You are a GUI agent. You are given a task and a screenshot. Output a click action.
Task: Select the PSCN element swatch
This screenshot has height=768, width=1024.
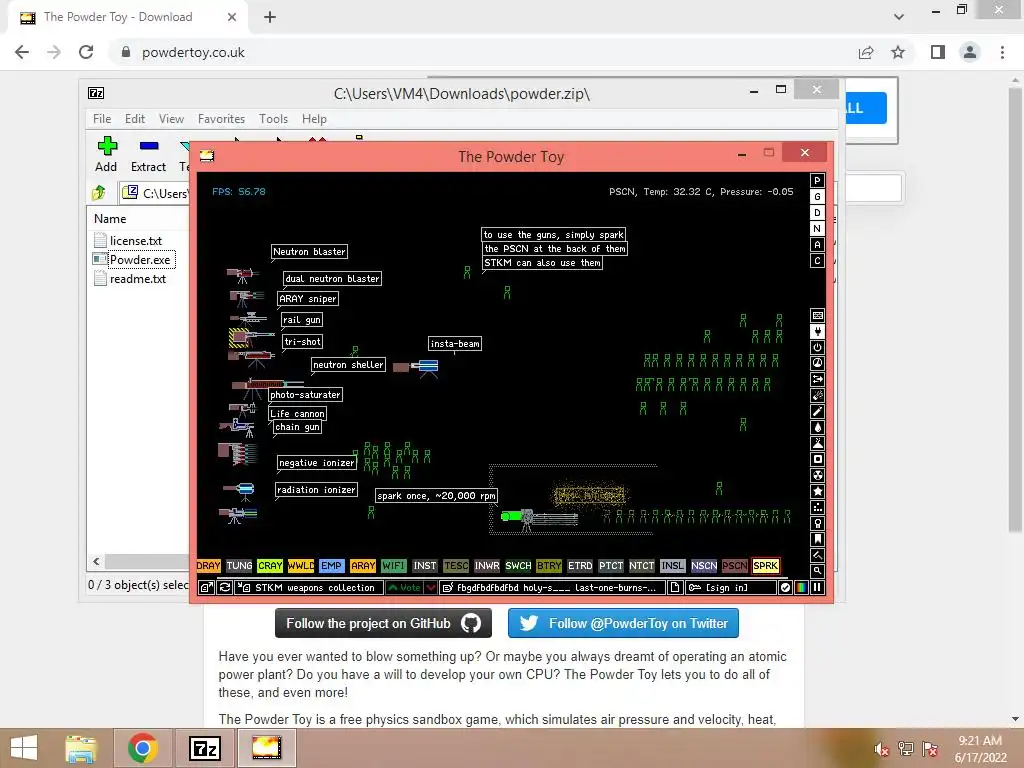point(735,566)
